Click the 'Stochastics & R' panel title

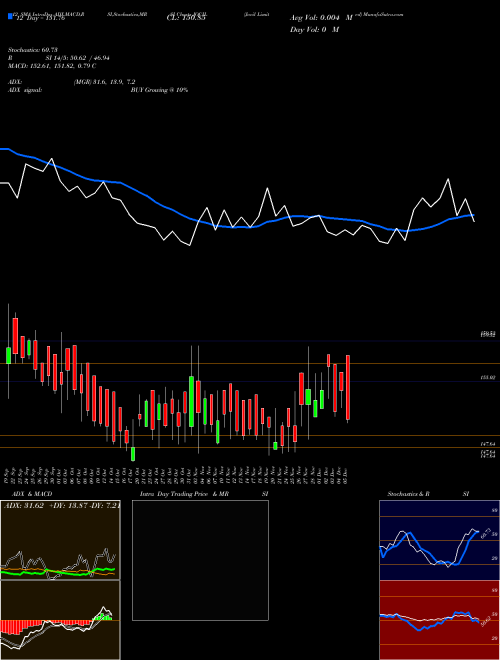[409, 494]
